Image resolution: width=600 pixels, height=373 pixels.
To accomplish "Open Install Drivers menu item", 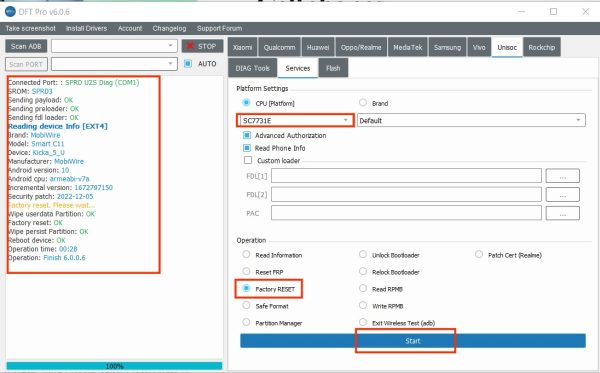I will pos(86,28).
